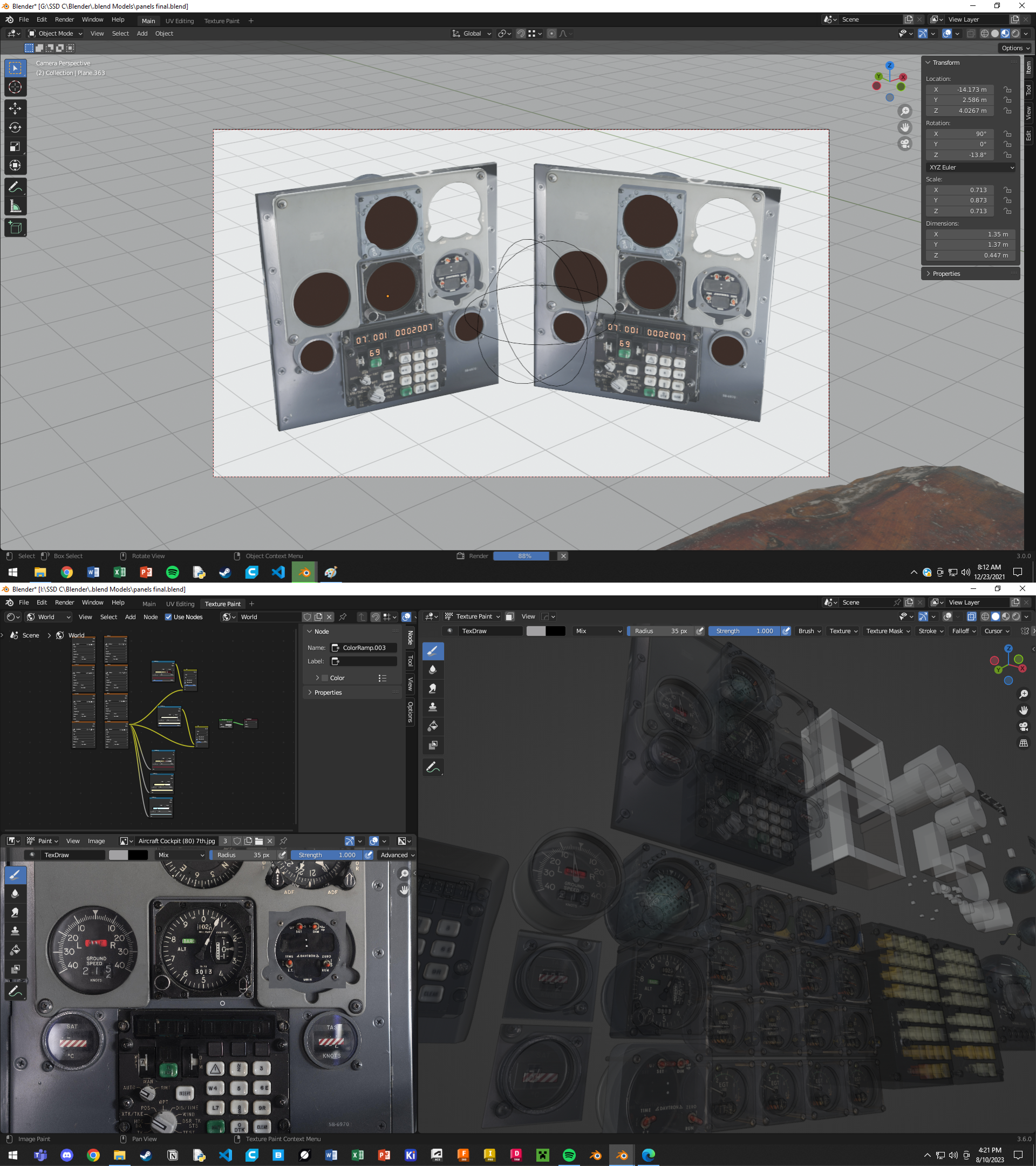This screenshot has height=1166, width=1036.
Task: Open the XYZ Euler rotation mode dropdown
Action: pos(971,167)
